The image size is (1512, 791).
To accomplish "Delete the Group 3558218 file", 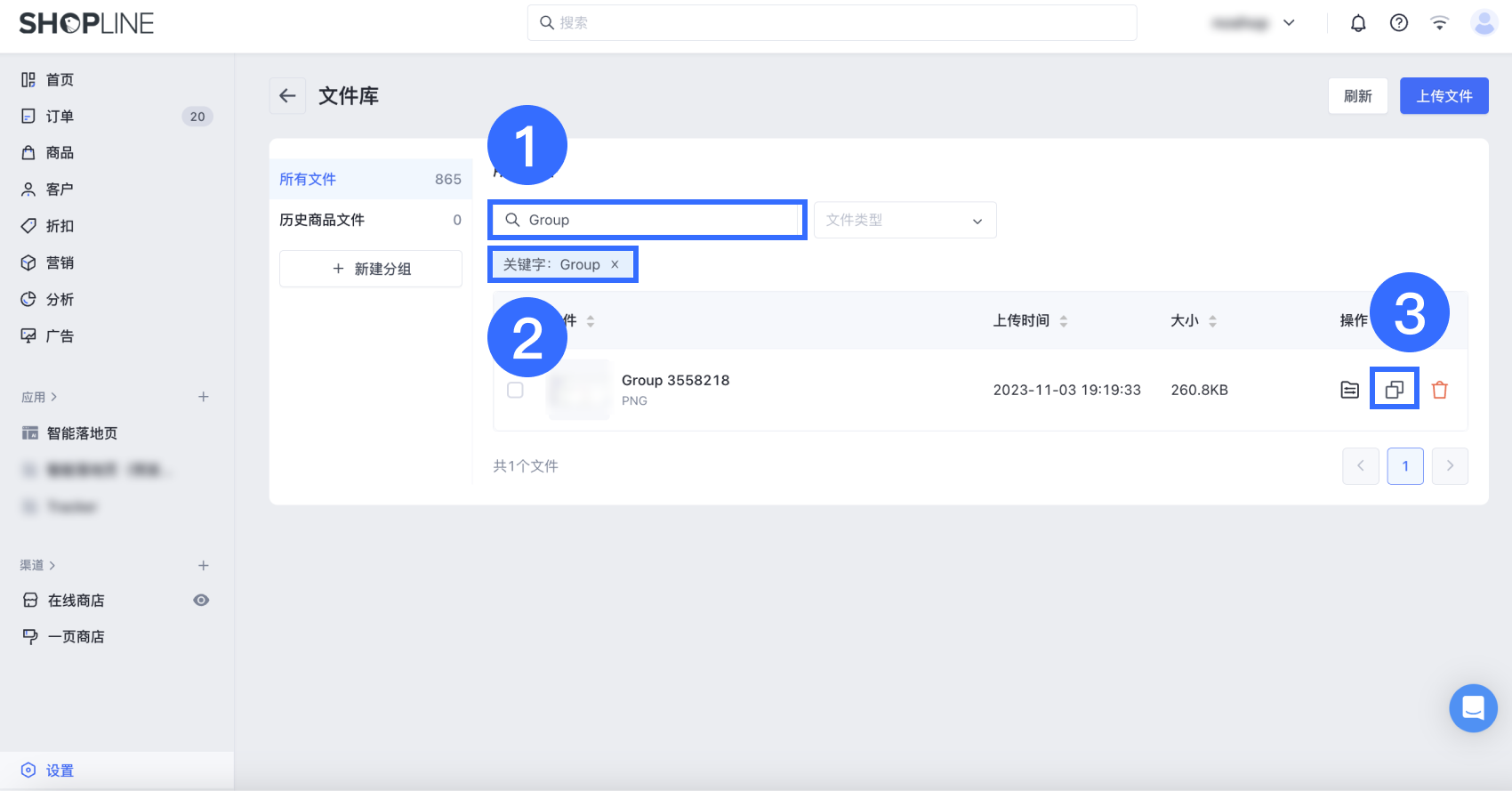I will tap(1439, 390).
